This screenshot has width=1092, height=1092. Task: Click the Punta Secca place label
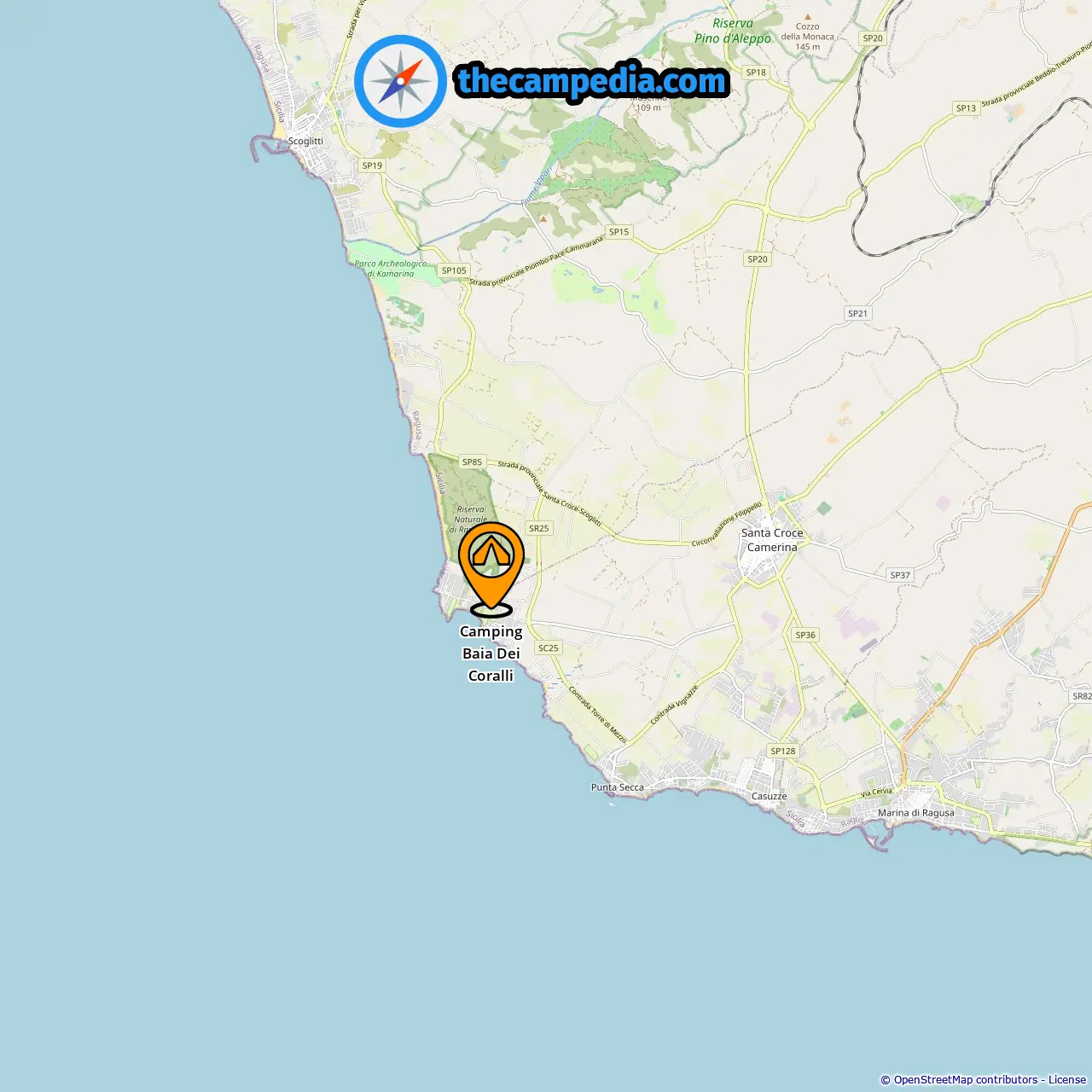coord(618,787)
